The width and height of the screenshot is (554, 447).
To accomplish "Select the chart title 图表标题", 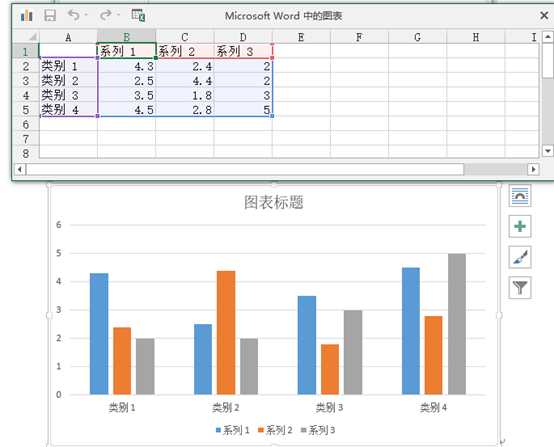I will click(274, 202).
